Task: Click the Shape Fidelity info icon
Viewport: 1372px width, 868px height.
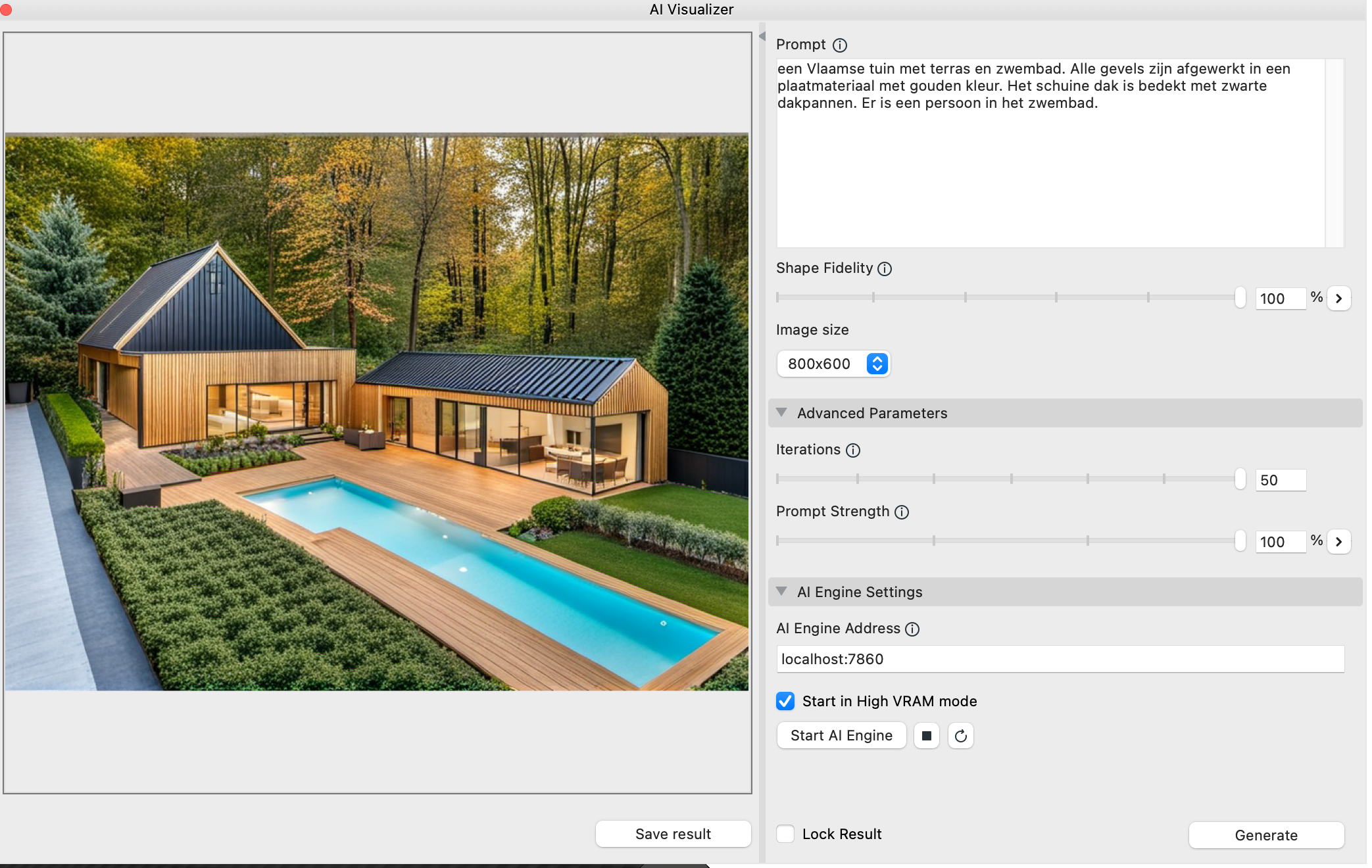Action: [885, 269]
